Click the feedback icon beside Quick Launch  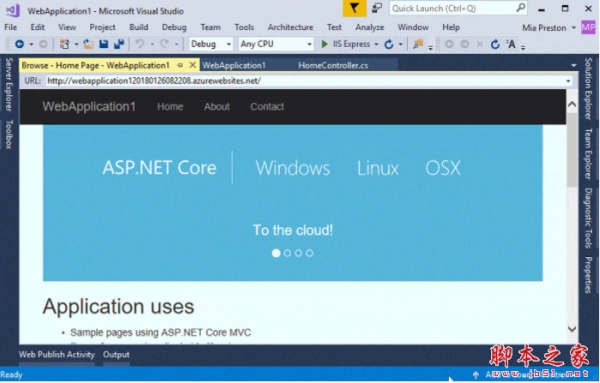point(377,8)
